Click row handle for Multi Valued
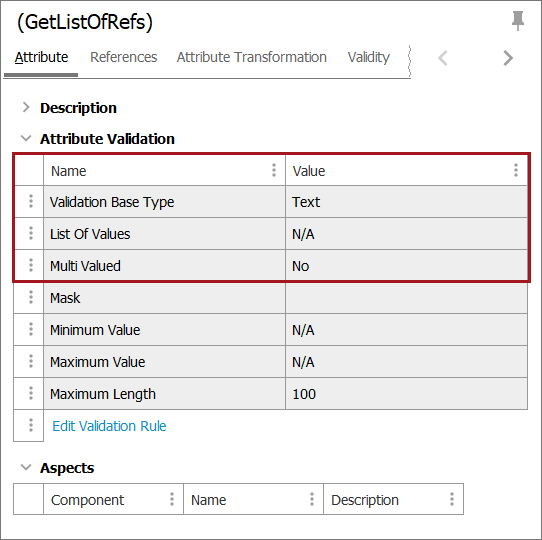542x540 pixels. pyautogui.click(x=31, y=265)
